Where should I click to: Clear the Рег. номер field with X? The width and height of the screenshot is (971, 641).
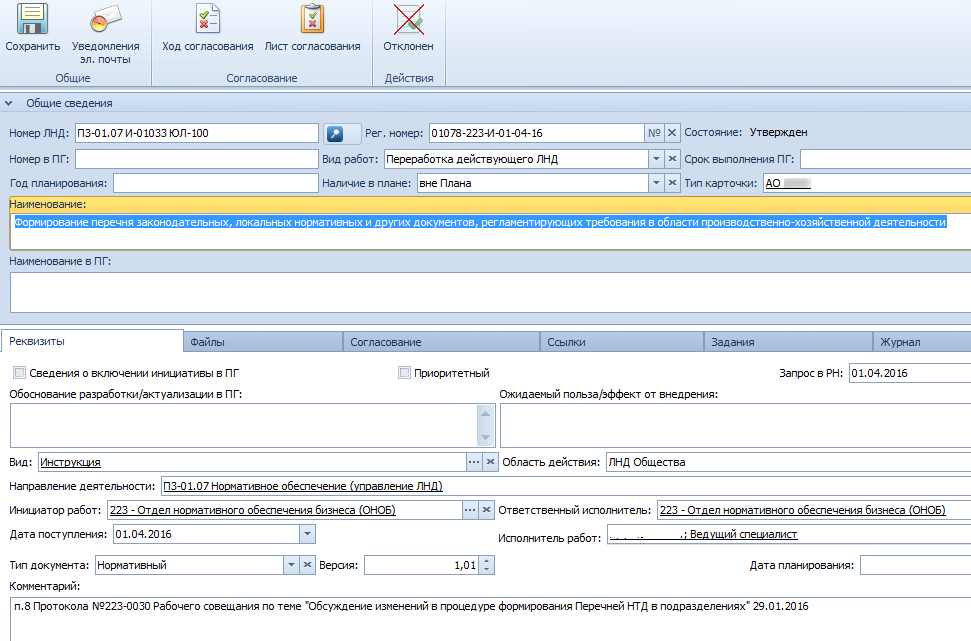coord(672,133)
